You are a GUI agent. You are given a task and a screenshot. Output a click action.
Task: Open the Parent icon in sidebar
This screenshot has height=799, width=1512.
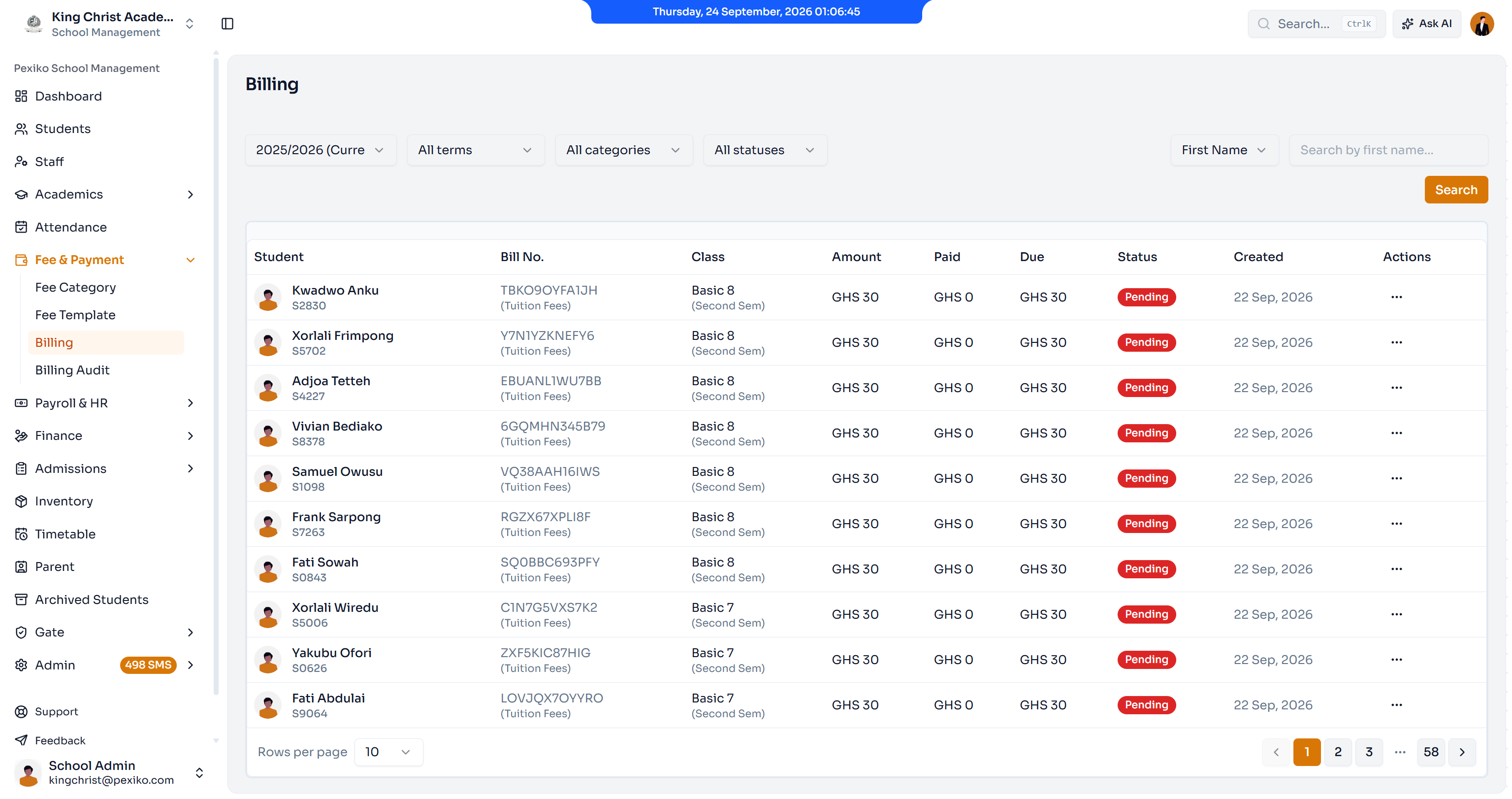(x=21, y=566)
